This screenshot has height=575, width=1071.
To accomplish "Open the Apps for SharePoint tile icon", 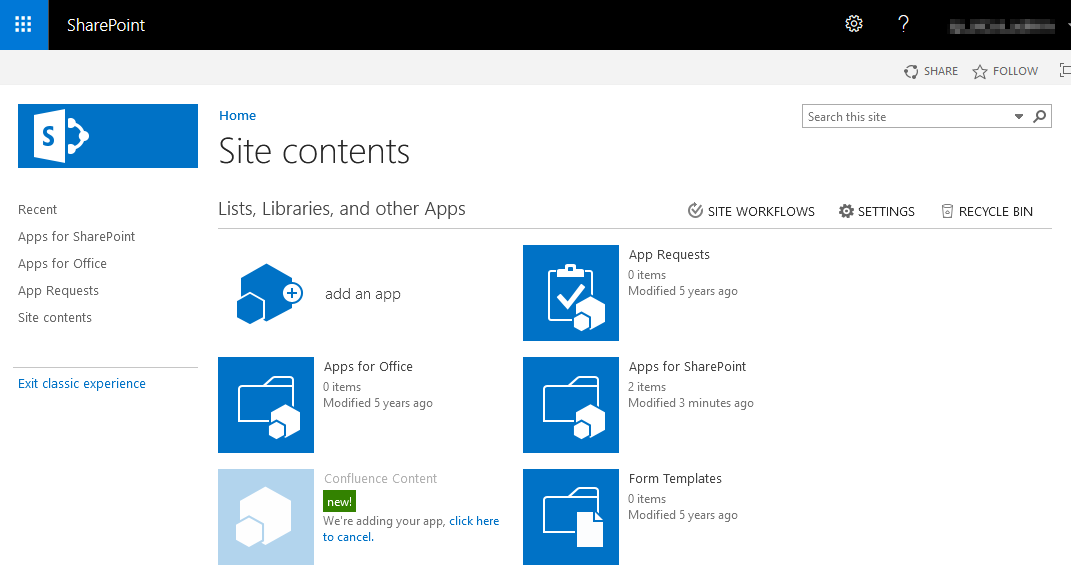I will pyautogui.click(x=571, y=405).
